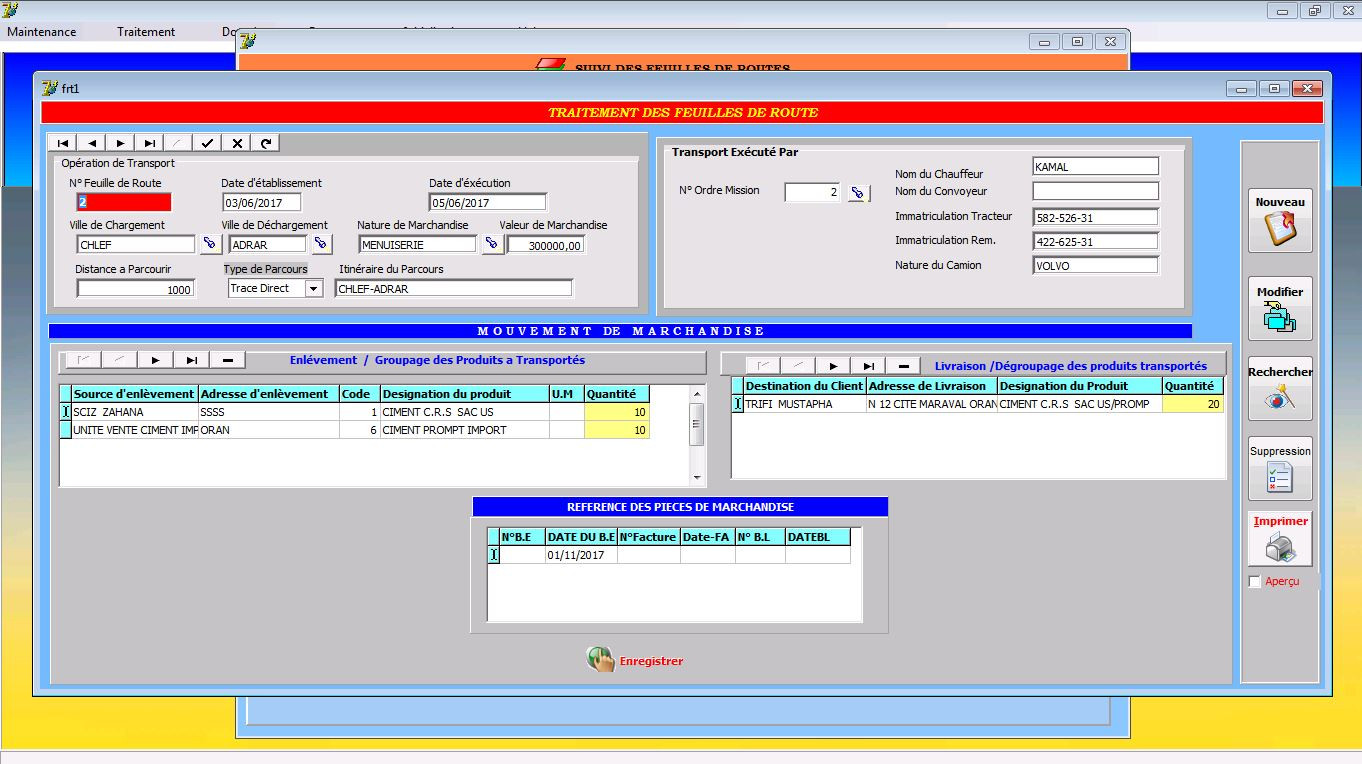Click Code 6 cell in Enlèvement grid
The height and width of the screenshot is (764, 1362).
coord(359,430)
